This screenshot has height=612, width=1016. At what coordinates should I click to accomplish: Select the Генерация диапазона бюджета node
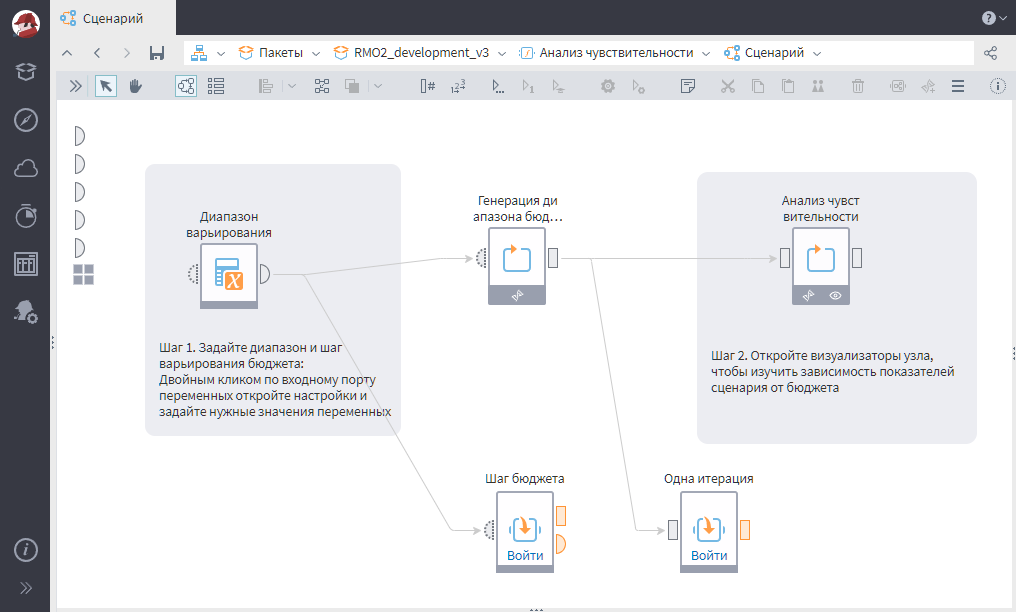[x=517, y=266]
